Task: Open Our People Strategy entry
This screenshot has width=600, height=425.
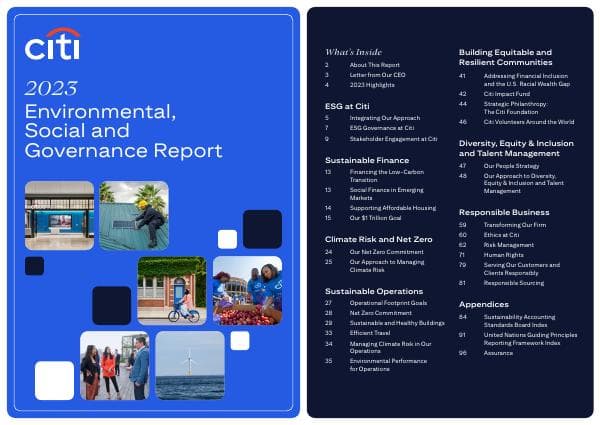Action: (x=511, y=166)
